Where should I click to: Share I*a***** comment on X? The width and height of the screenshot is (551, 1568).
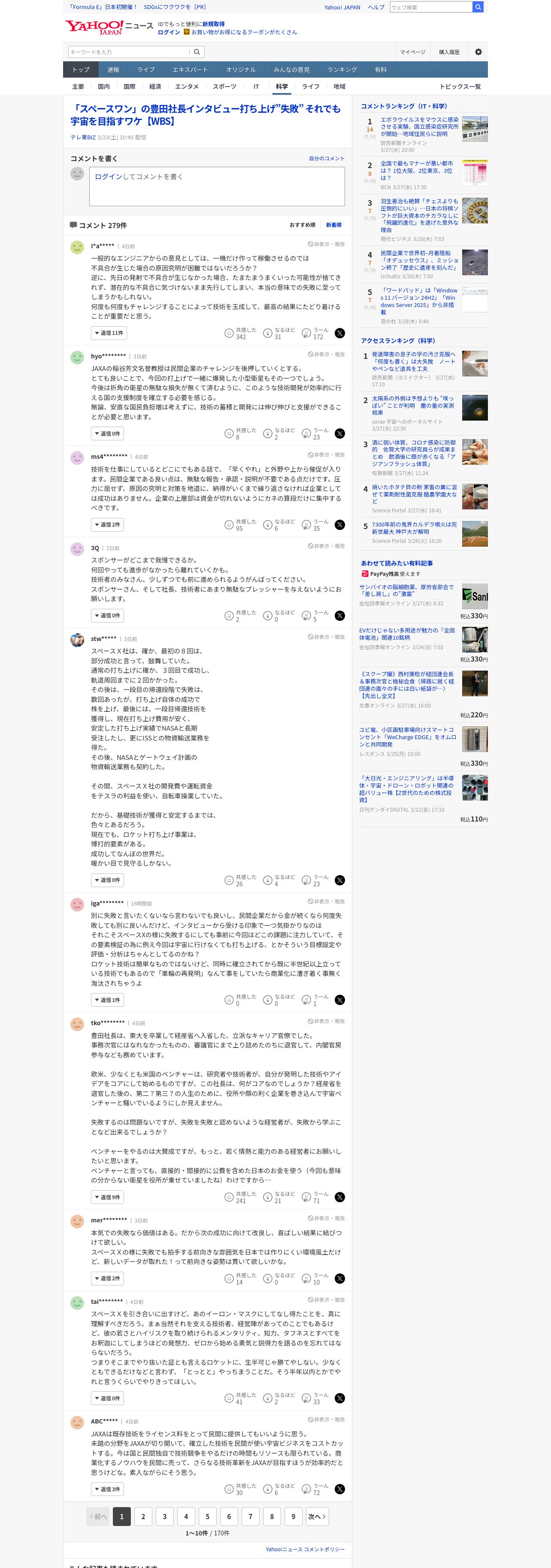pos(340,333)
